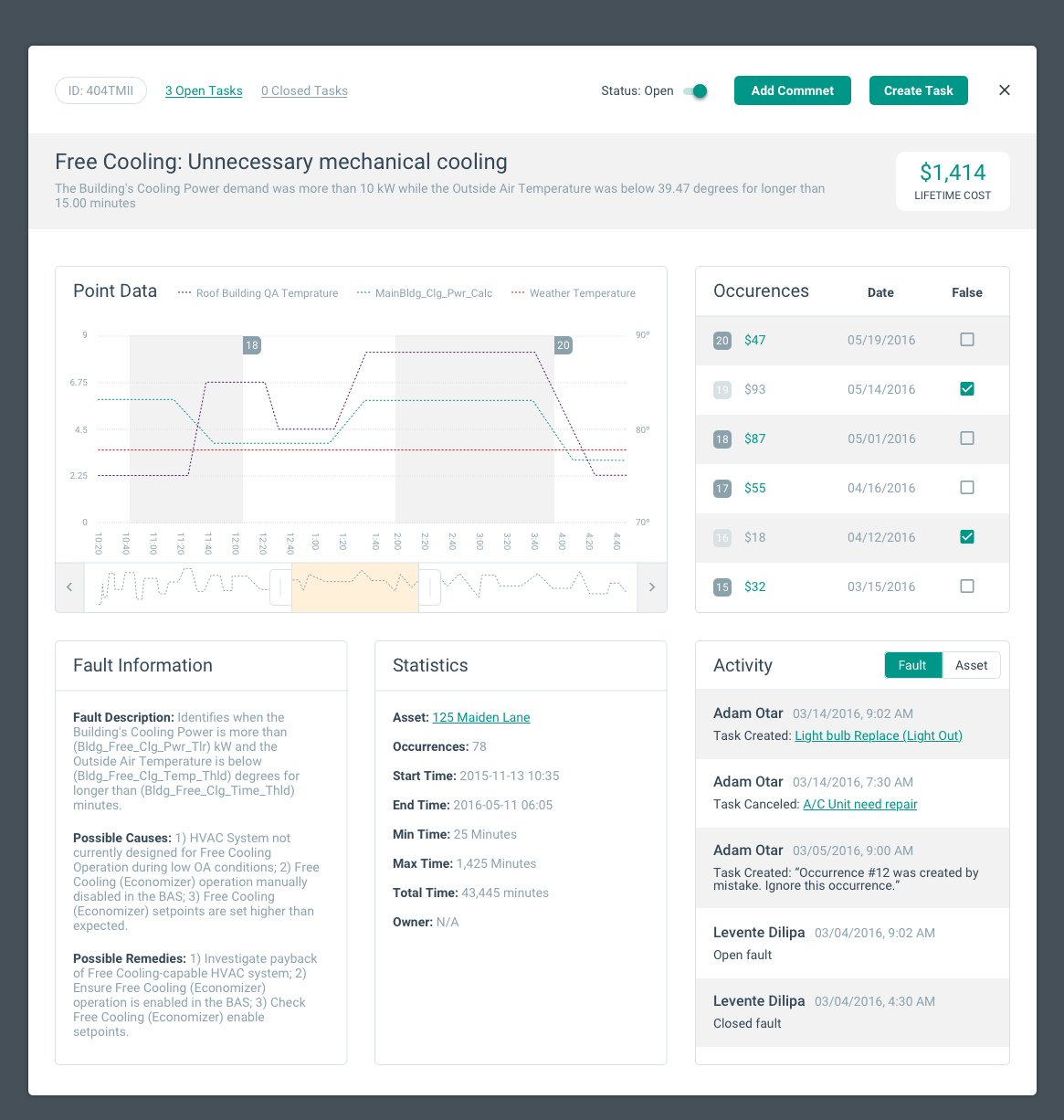Click occurrence marker 18 on chart
The height and width of the screenshot is (1120, 1064).
[x=252, y=345]
